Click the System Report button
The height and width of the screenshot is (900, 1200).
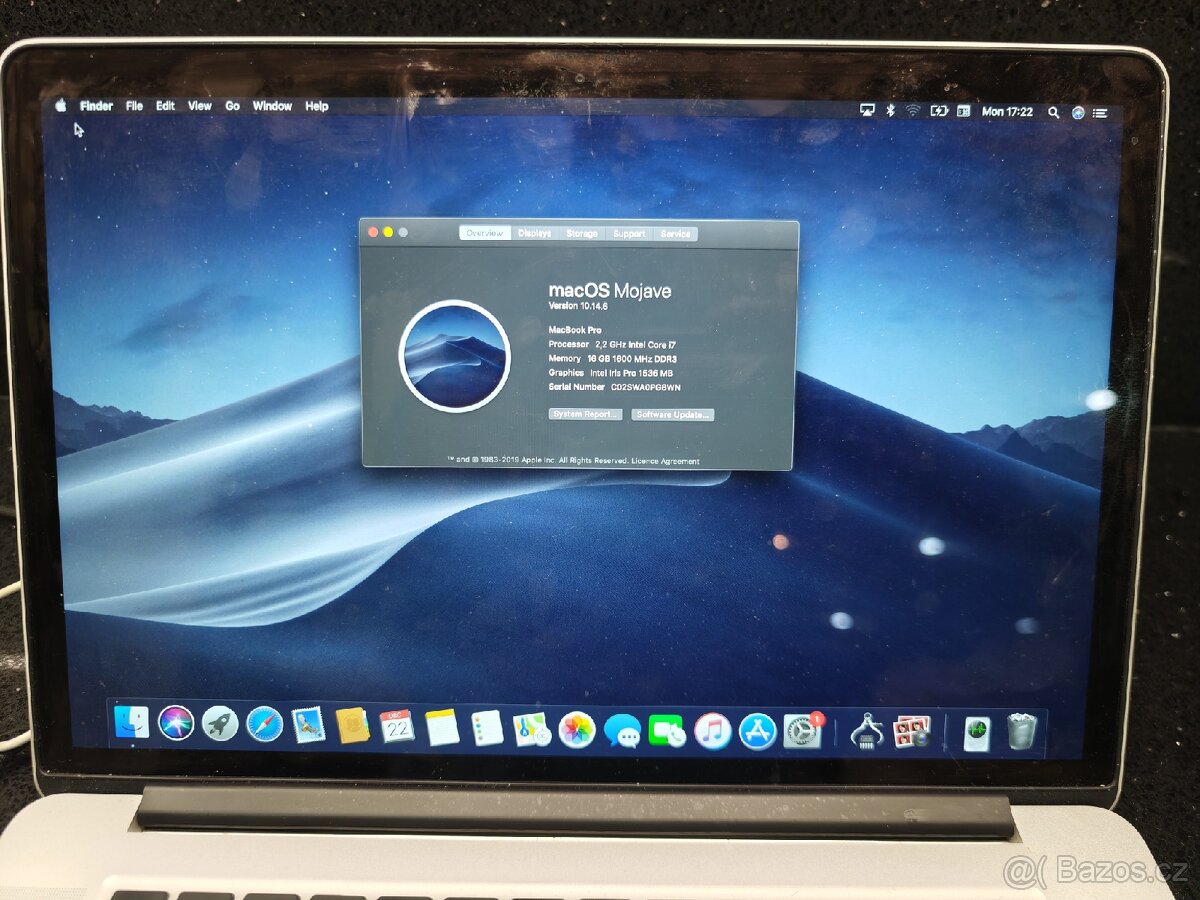[585, 414]
